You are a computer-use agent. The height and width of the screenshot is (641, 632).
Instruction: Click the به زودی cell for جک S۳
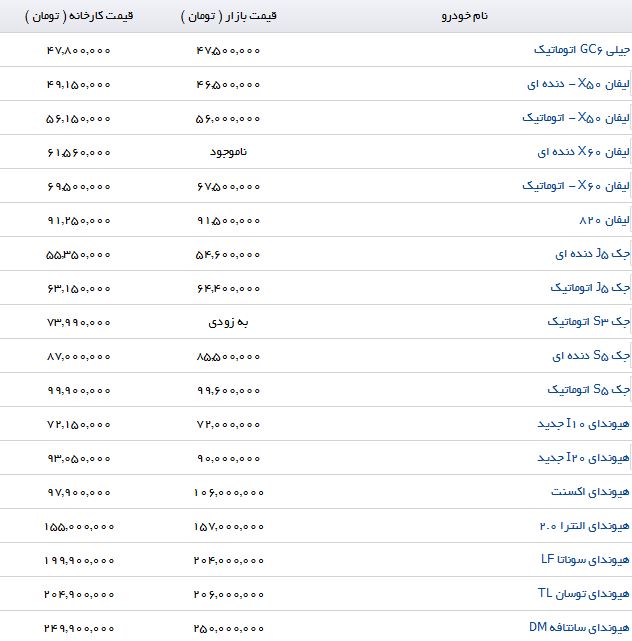coord(229,322)
